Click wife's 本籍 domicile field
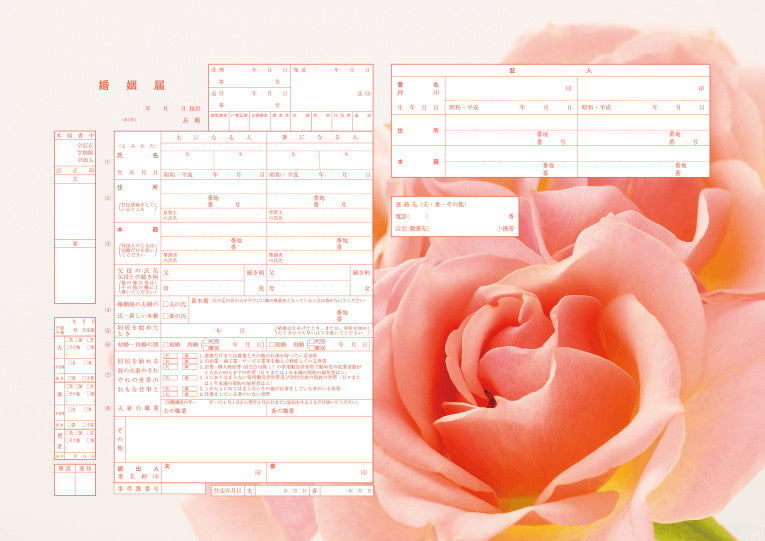Viewport: 765px width, 541px height. click(x=319, y=241)
